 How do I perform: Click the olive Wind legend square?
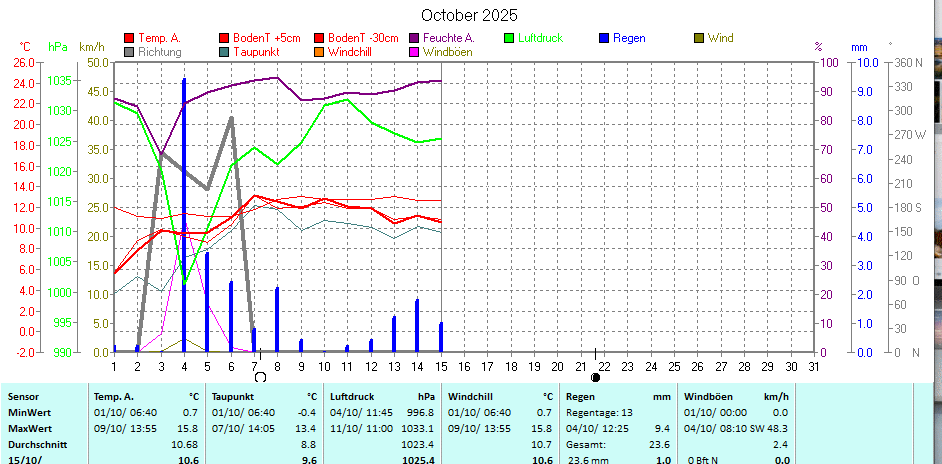tap(699, 38)
